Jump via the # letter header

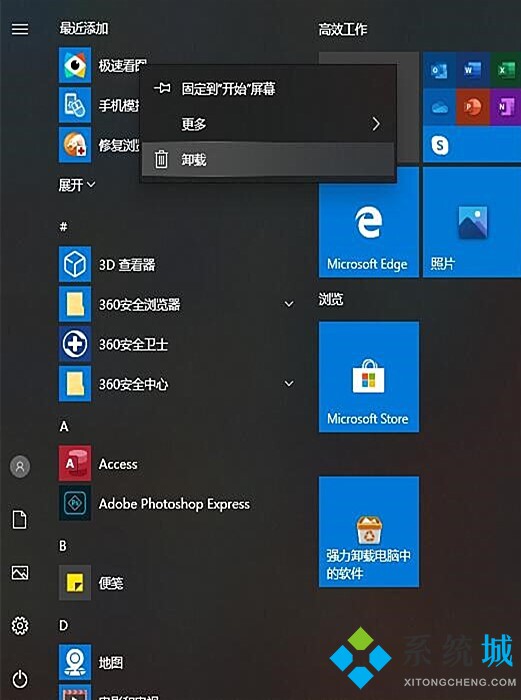click(x=64, y=227)
